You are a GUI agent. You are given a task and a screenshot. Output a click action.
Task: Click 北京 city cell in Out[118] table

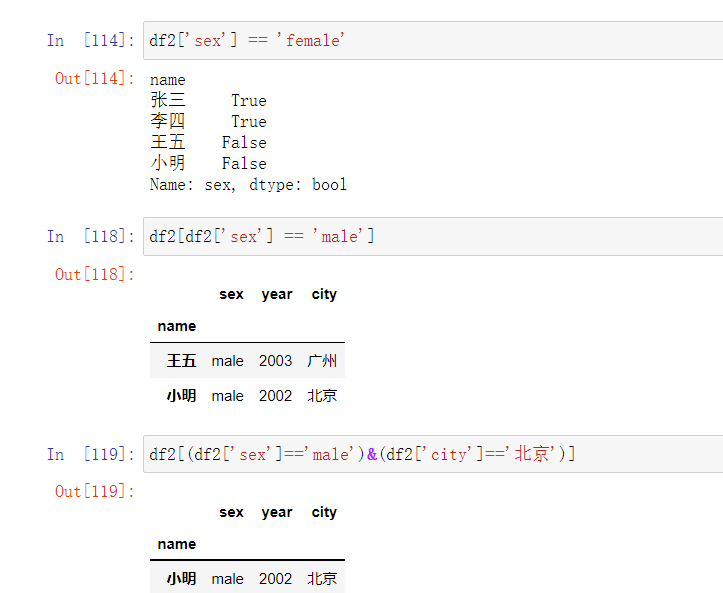point(322,396)
